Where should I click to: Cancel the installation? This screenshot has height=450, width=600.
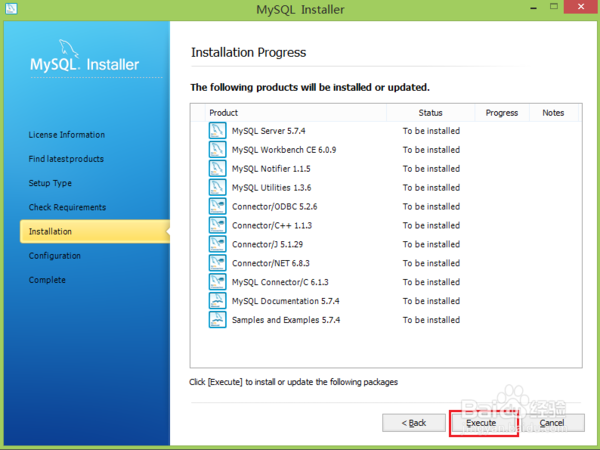click(553, 423)
